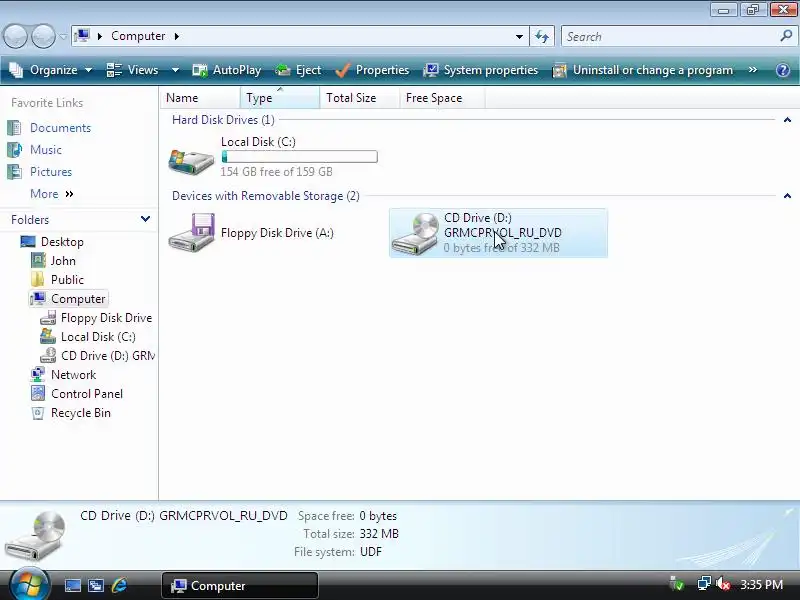Click the Hard Disk Drives (1) group label

pos(223,120)
